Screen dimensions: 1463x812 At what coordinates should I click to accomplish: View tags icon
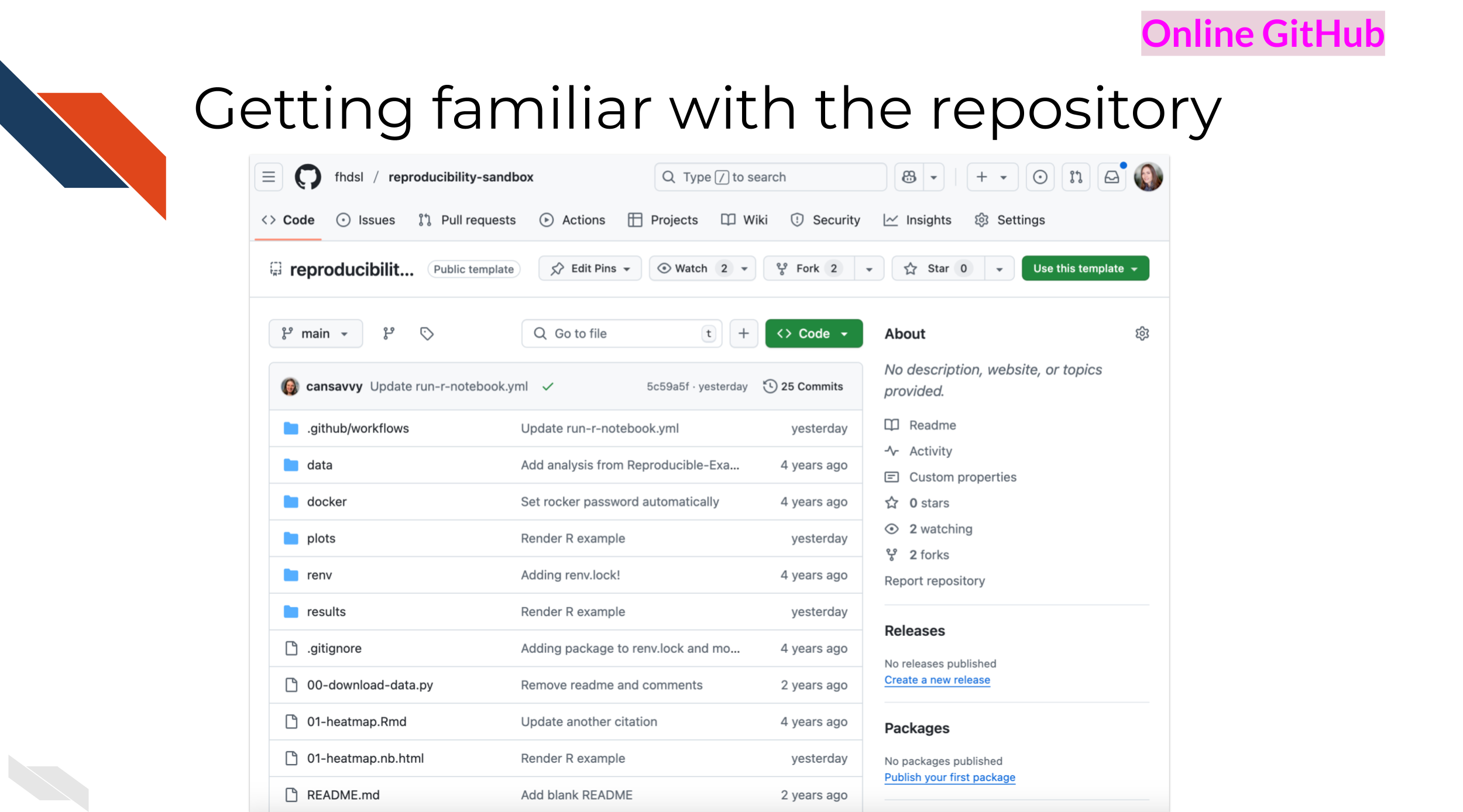coord(427,333)
